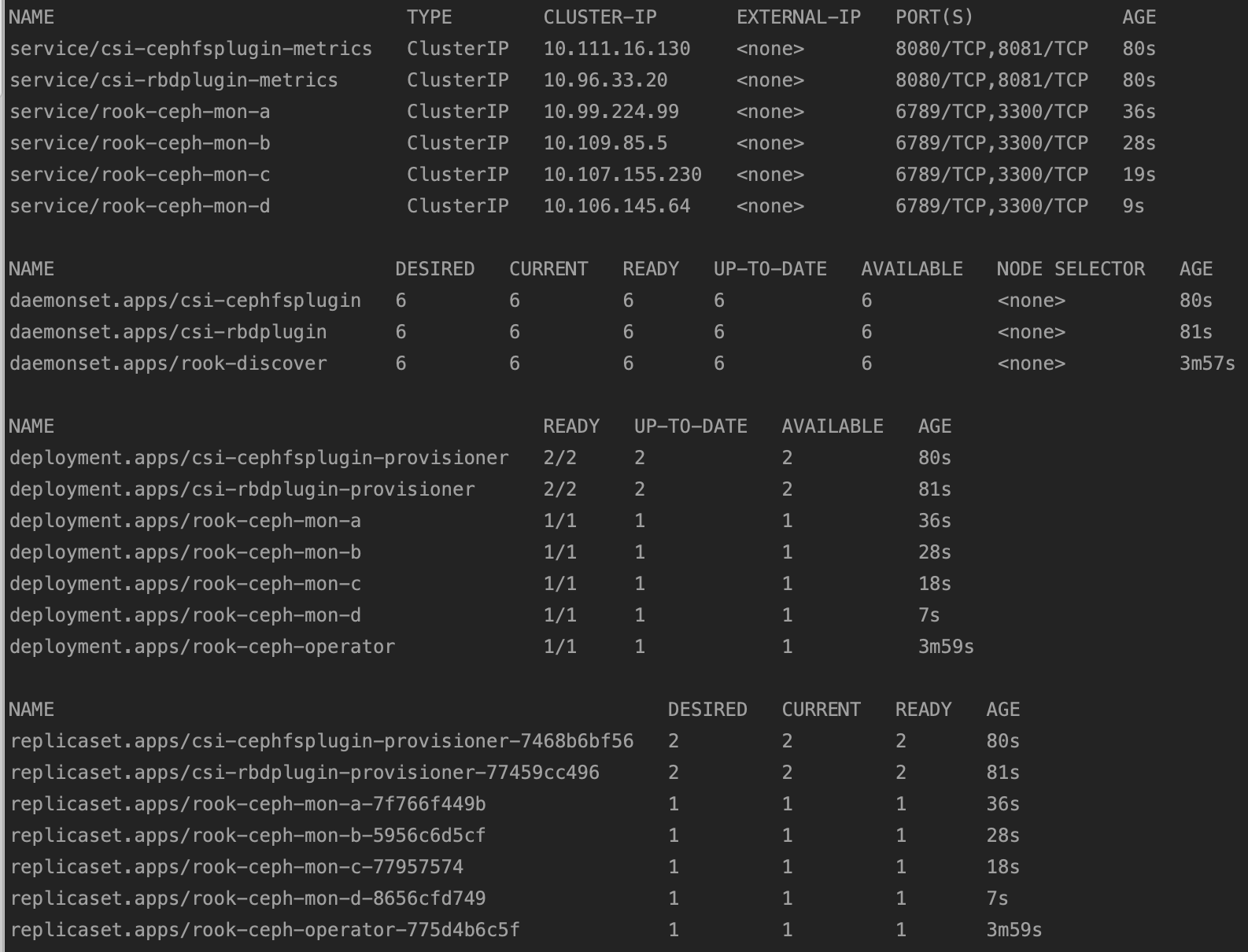Click the service/rook-ceph-mon-d entry
This screenshot has width=1248, height=952.
pos(139,206)
